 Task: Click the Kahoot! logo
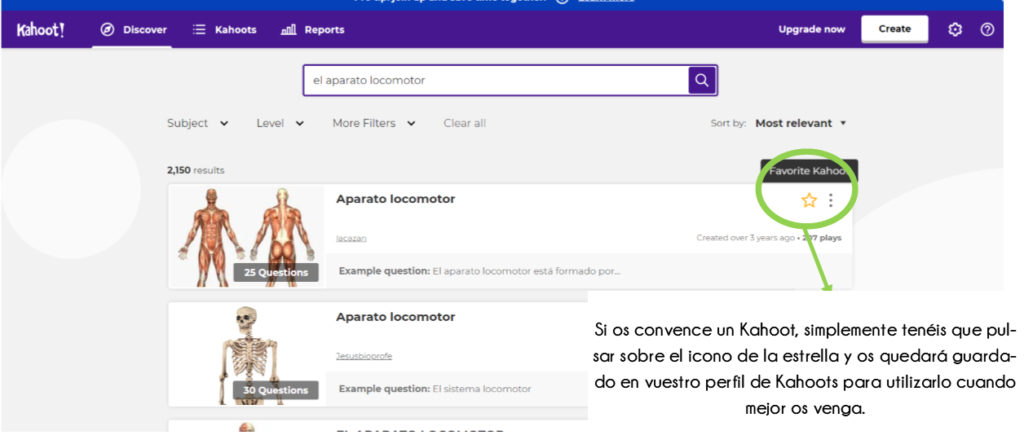coord(40,30)
